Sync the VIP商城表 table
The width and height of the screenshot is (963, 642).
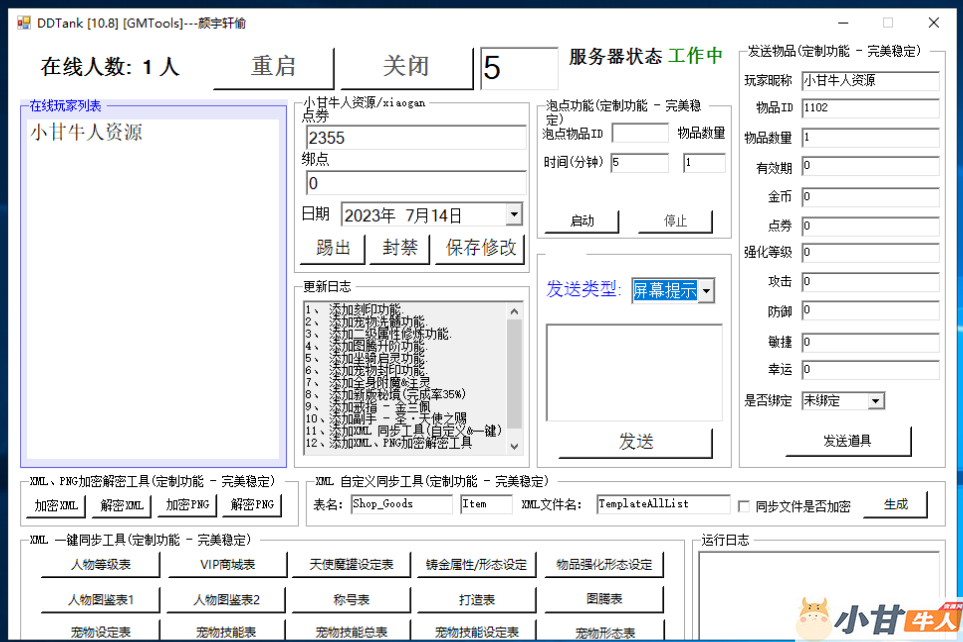click(226, 565)
